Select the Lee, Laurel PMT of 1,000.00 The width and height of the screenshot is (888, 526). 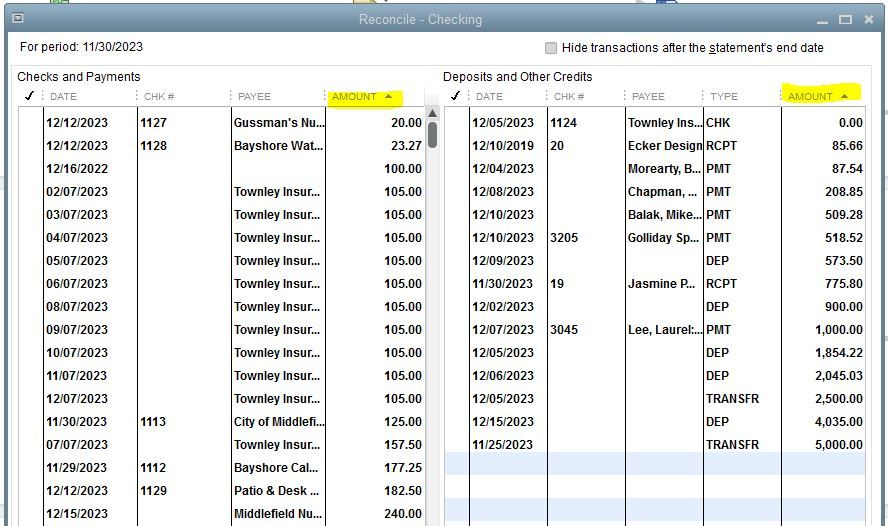pos(655,330)
